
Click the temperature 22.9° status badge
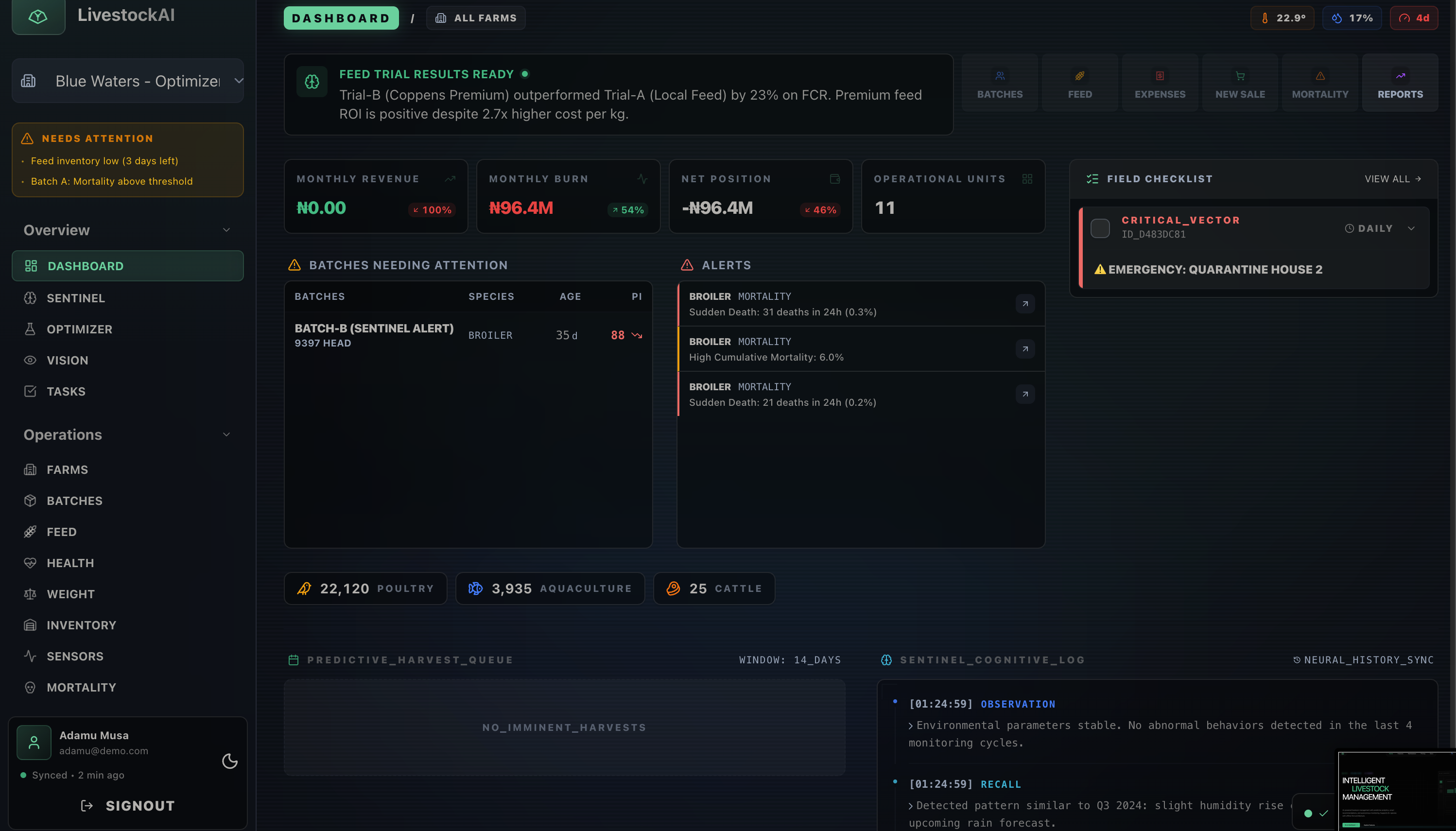1282,18
